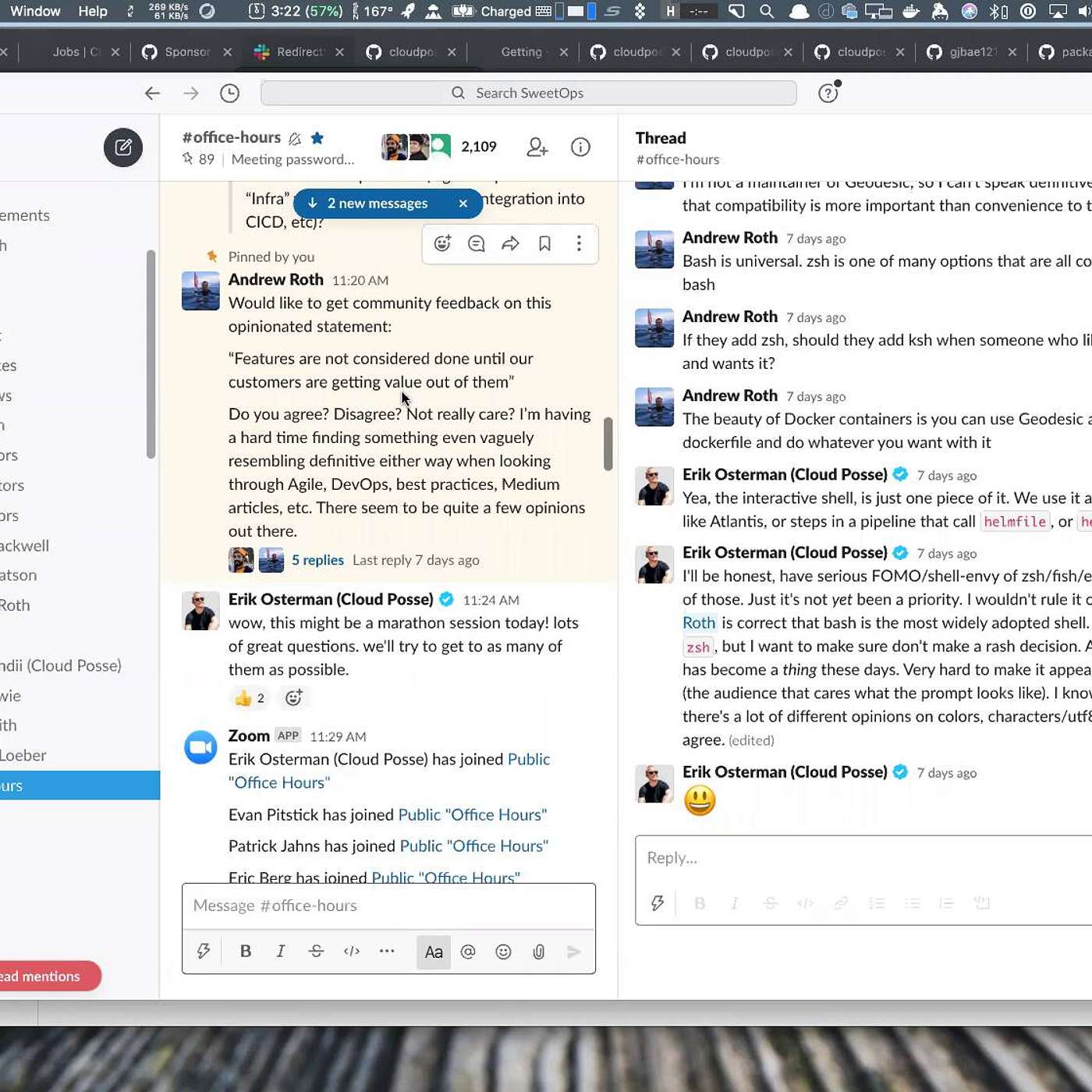Open Public "Office Hours" link after Patrick Jahns

pos(474,846)
